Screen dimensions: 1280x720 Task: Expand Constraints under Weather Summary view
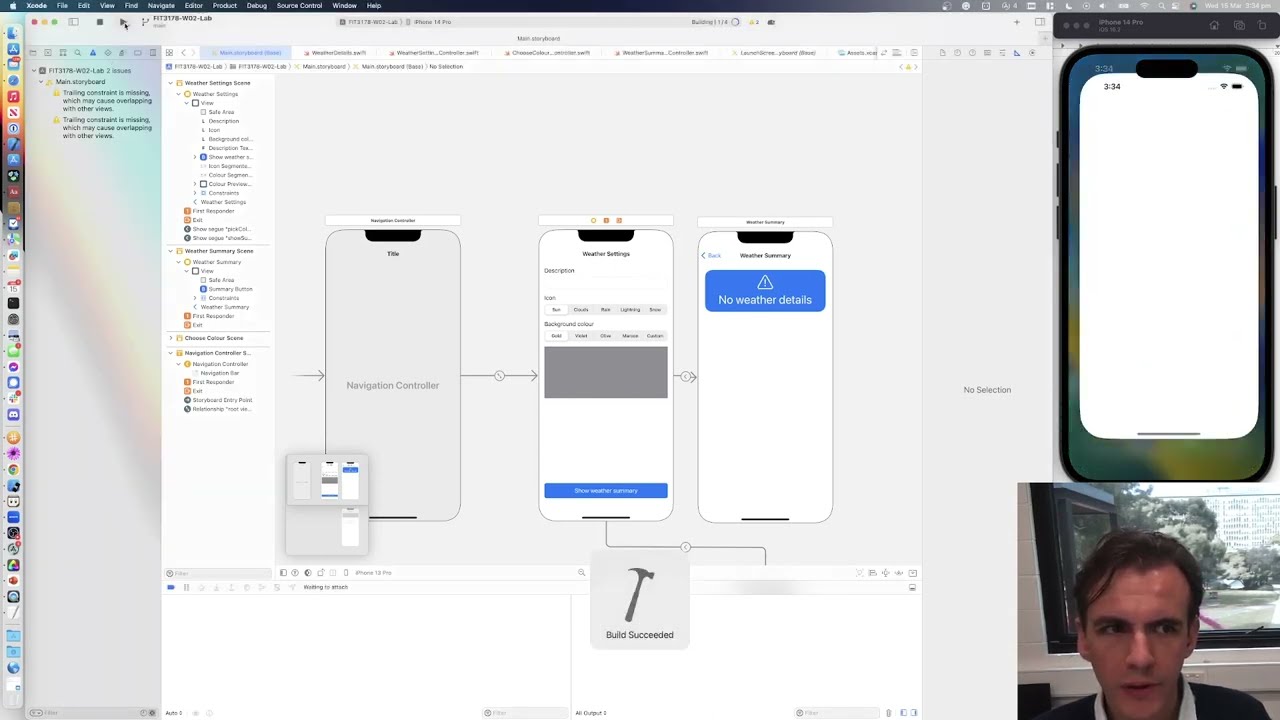195,298
